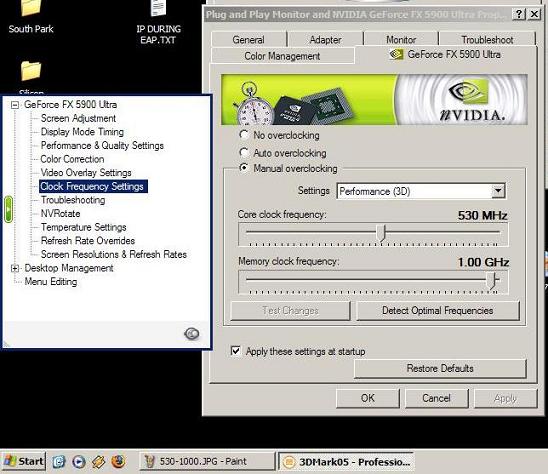Switch to 3DMark05 Professional taskbar window

pos(346,461)
